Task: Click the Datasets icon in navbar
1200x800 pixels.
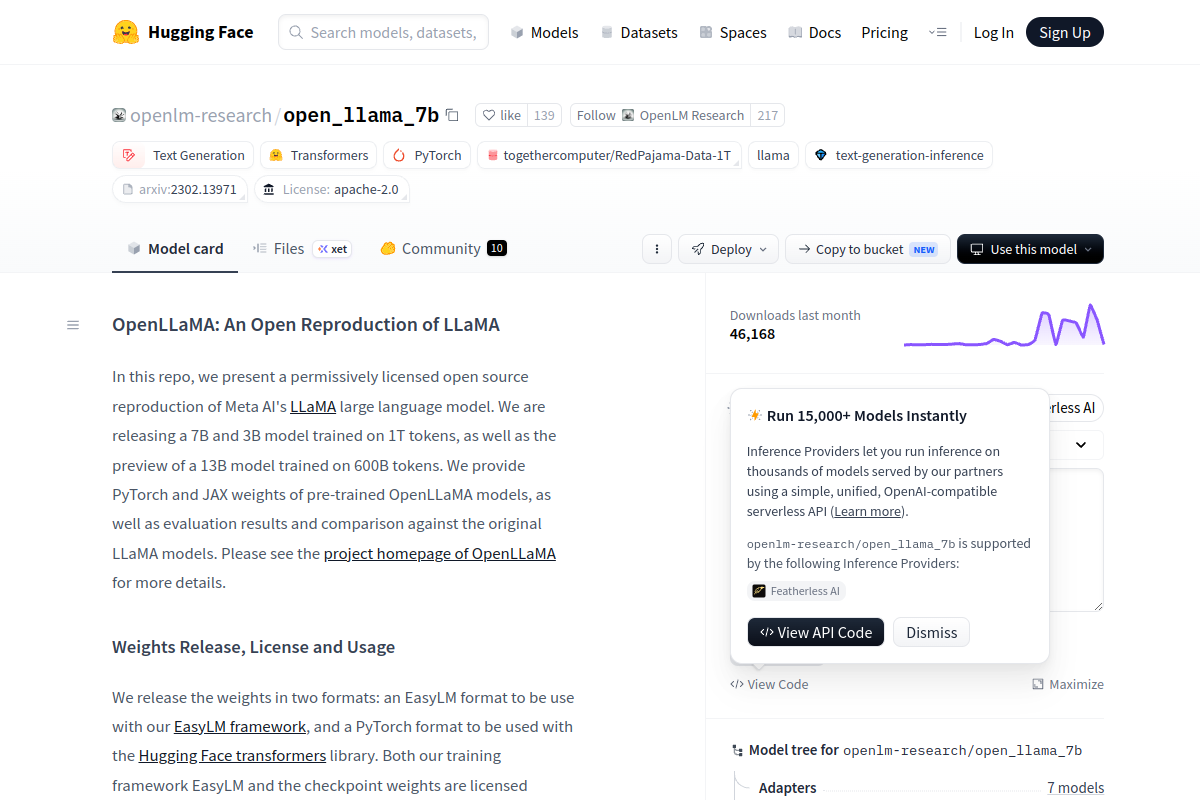Action: click(607, 32)
